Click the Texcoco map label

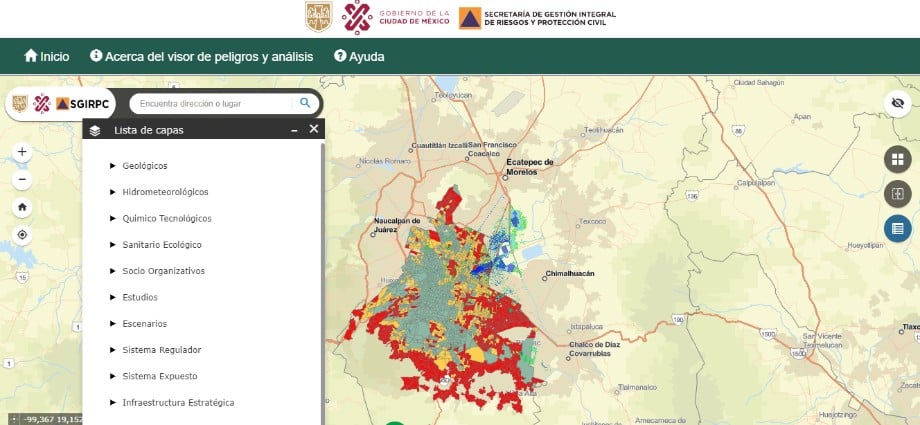click(592, 222)
